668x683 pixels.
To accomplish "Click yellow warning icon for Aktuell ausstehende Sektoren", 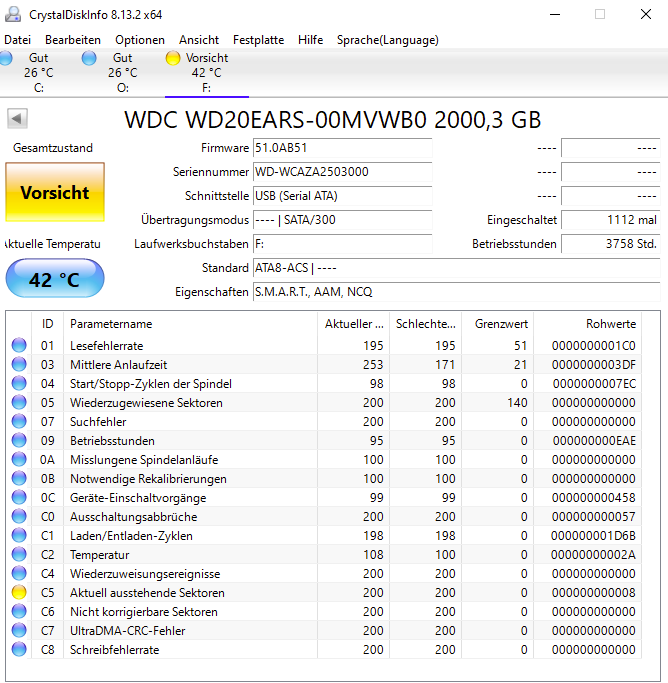I will (19, 592).
